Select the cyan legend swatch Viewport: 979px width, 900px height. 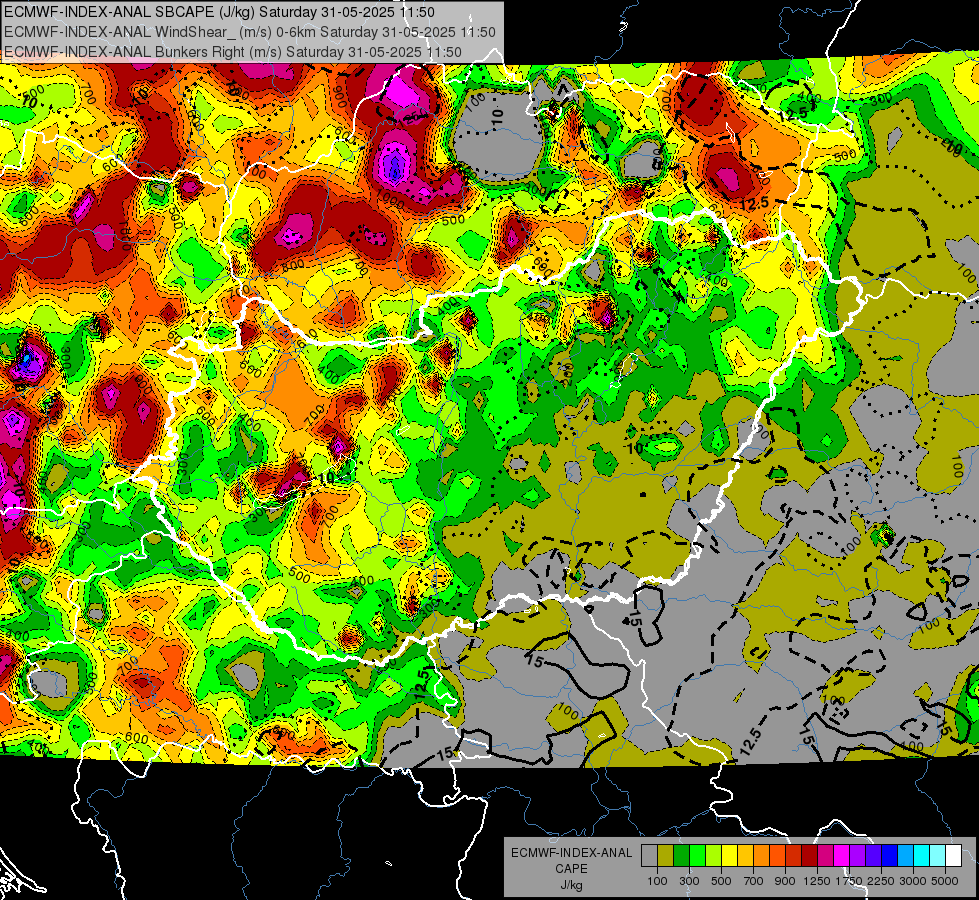point(922,856)
